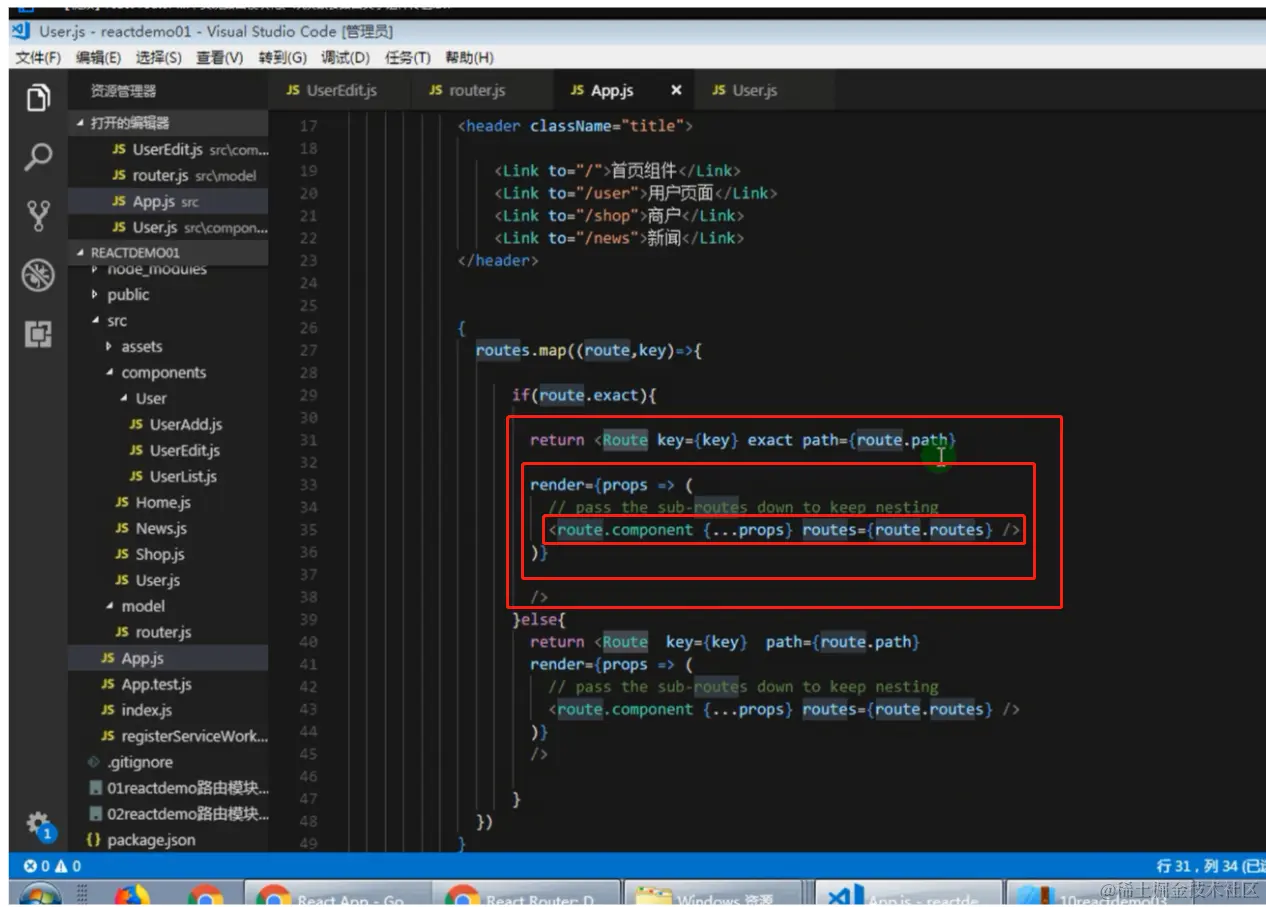
Task: Click the 行 31, 列 34 cursor position status
Action: point(1200,866)
